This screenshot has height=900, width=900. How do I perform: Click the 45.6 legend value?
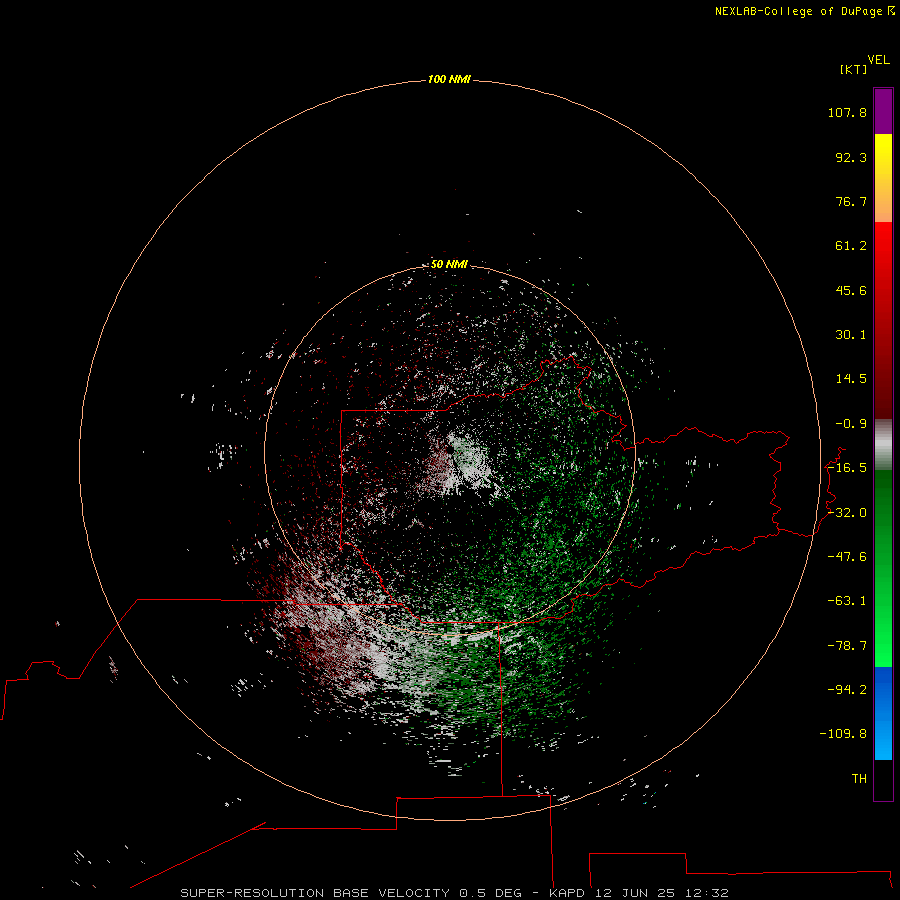(x=851, y=290)
